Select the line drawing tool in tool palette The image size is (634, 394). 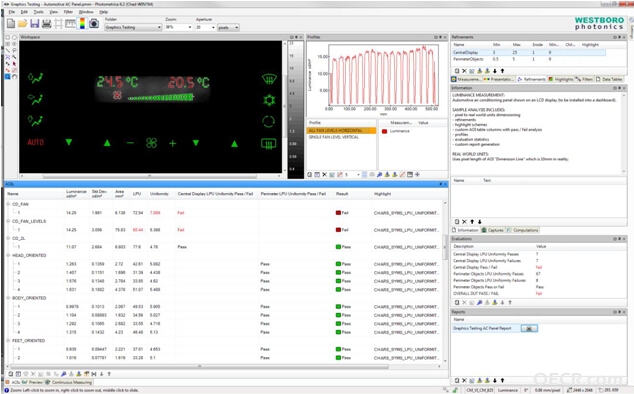(x=8, y=51)
